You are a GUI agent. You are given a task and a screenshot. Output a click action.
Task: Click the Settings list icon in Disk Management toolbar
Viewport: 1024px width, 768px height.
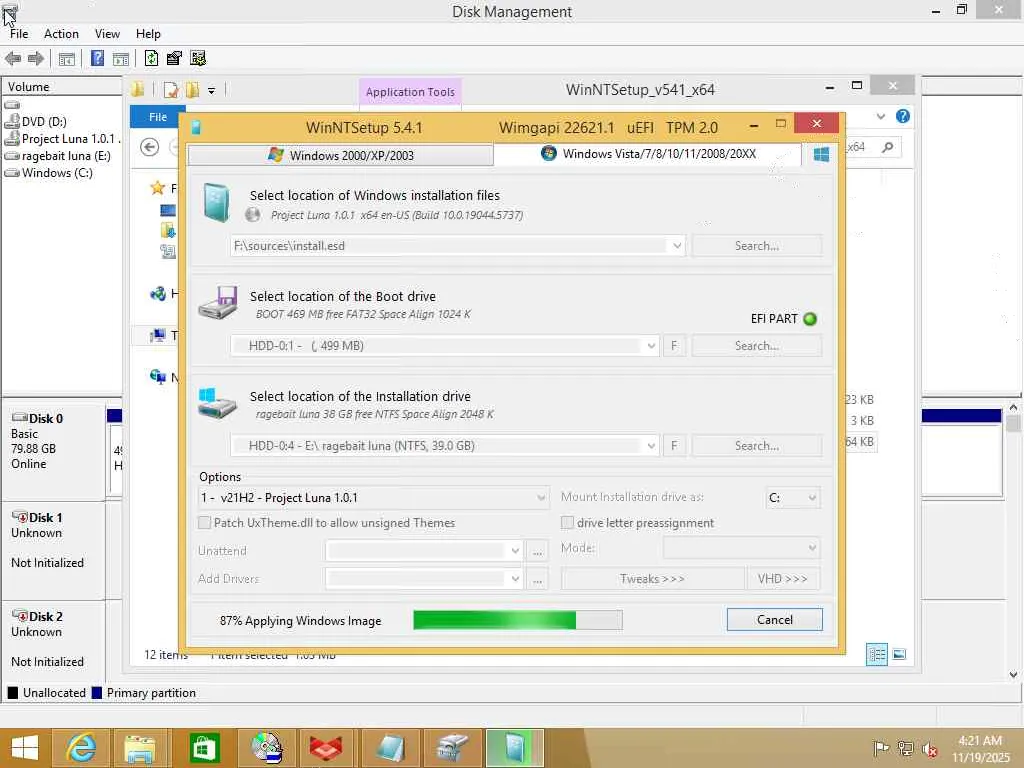198,58
